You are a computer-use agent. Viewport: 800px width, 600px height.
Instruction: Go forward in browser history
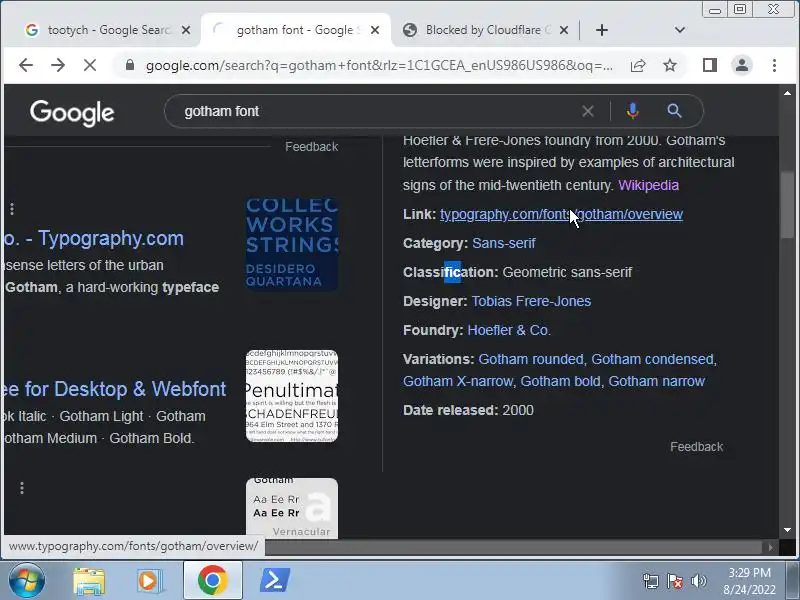click(x=58, y=65)
